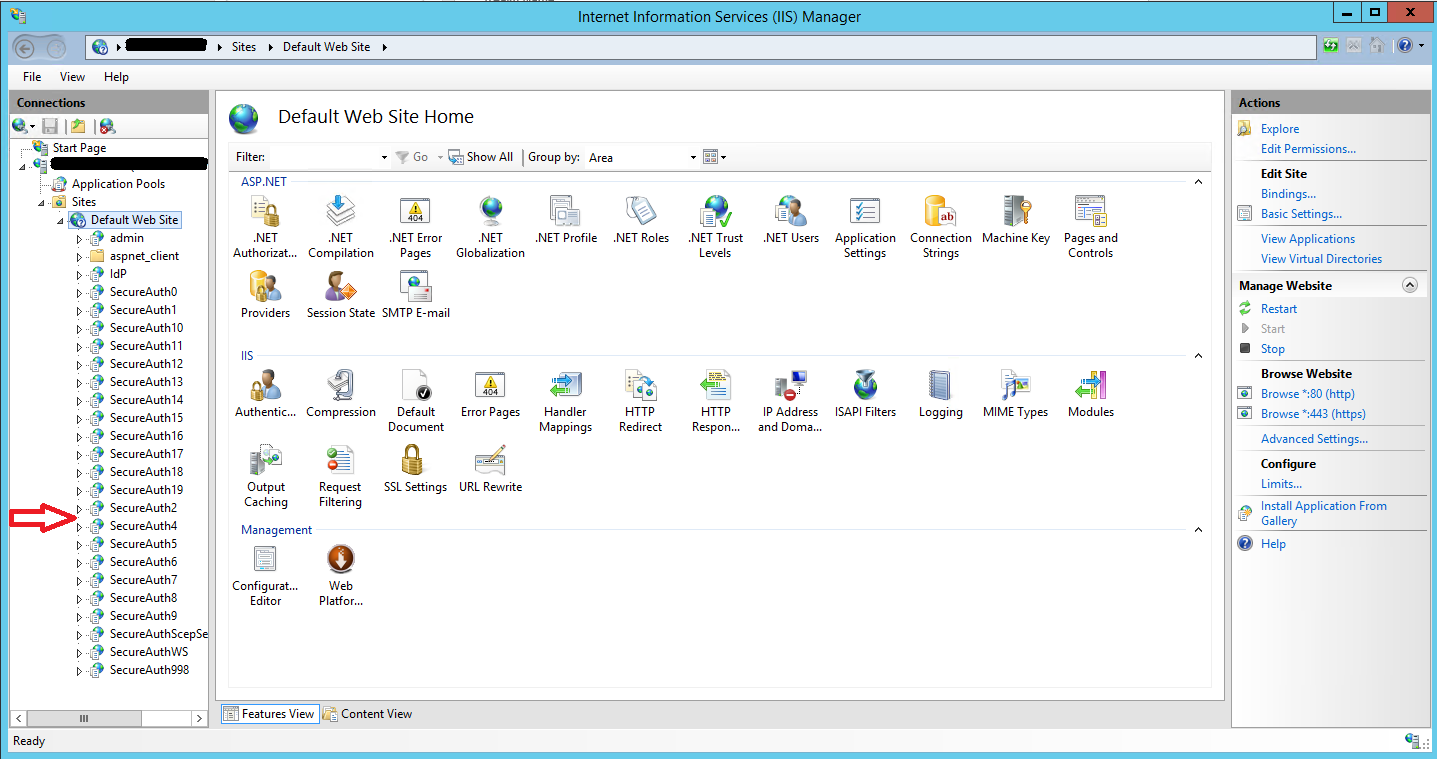
Task: Open the MIME Types feature
Action: [x=1016, y=394]
